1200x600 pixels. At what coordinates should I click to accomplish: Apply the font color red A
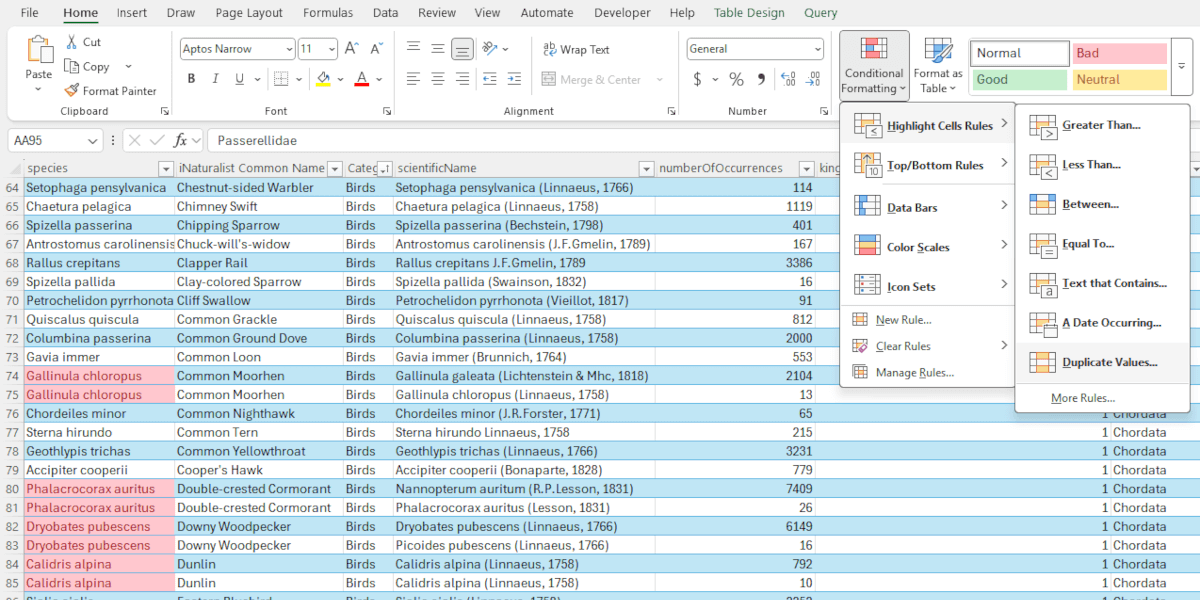coord(362,79)
